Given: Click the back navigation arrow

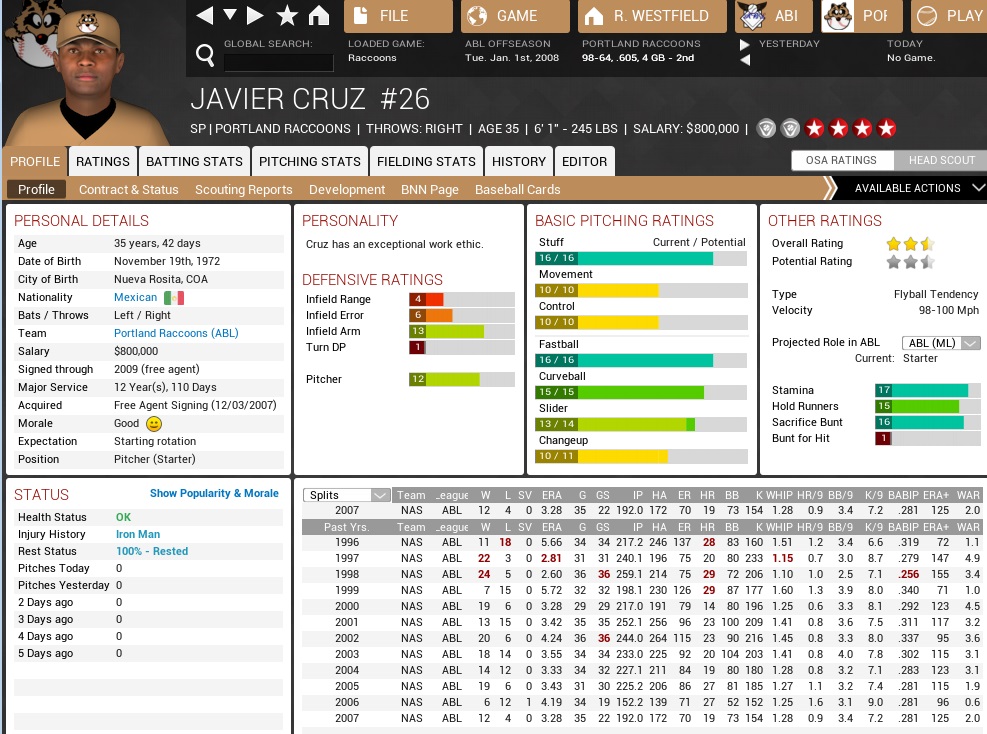Looking at the screenshot, I should tap(204, 15).
